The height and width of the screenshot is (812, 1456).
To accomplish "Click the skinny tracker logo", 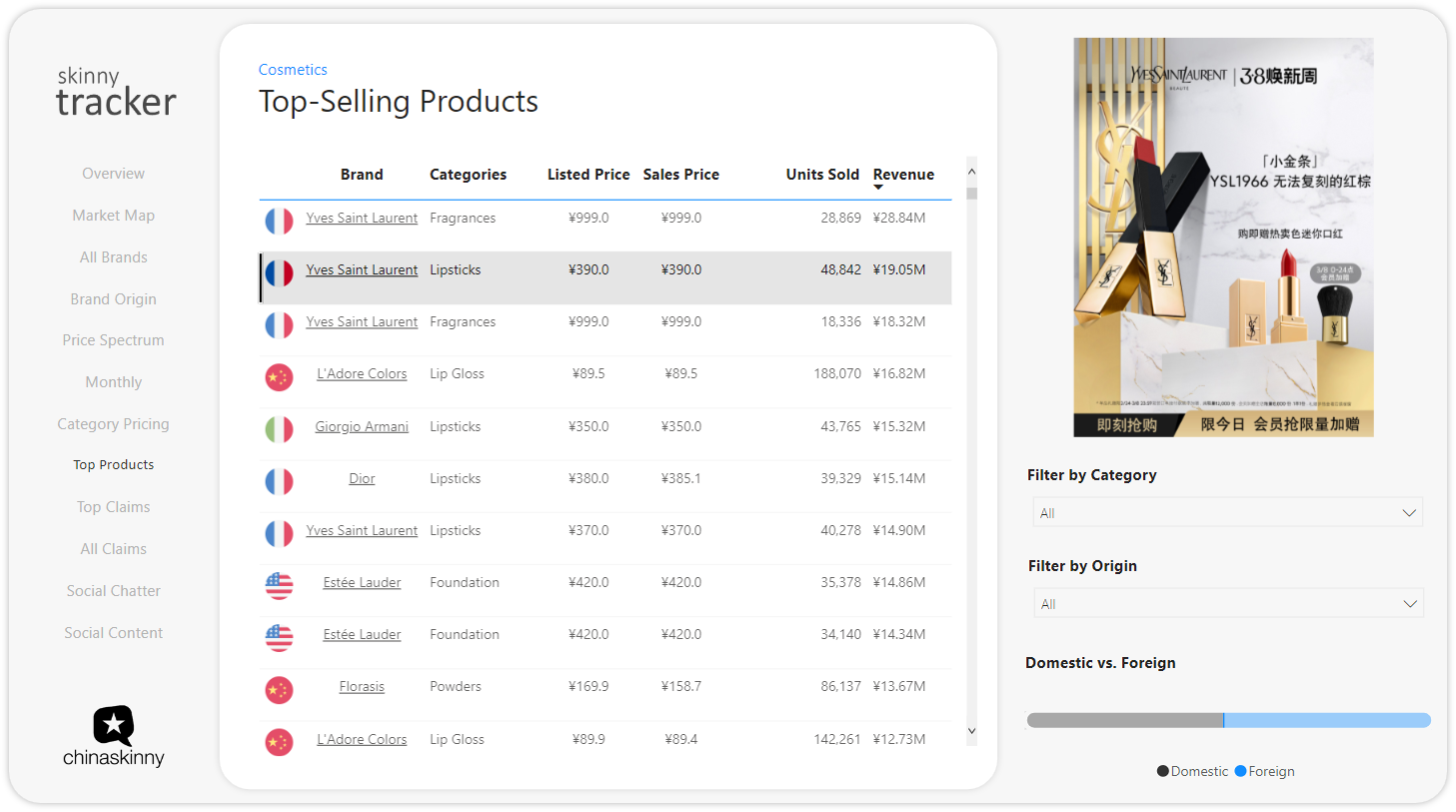I will point(116,92).
